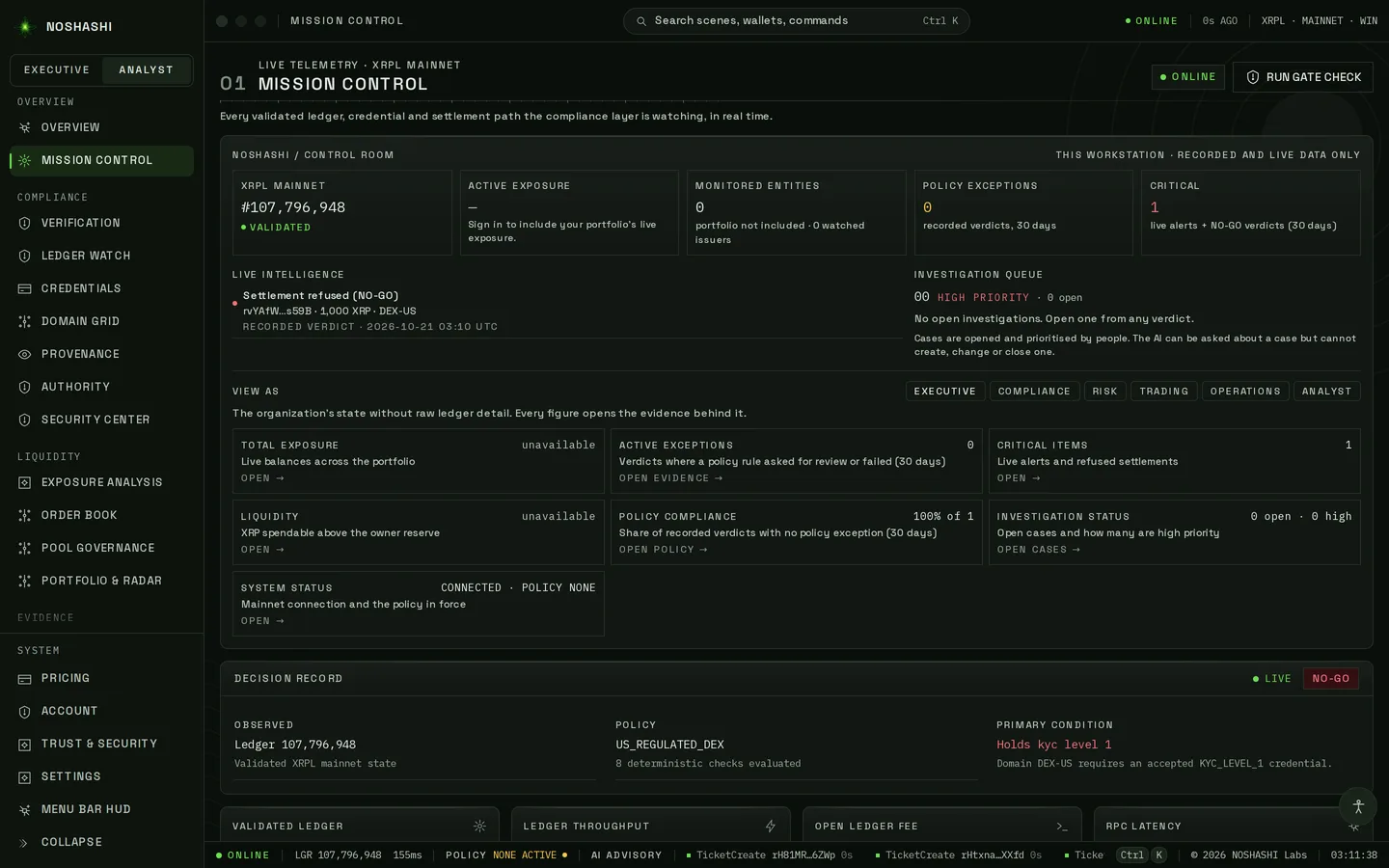The image size is (1389, 868).
Task: Click the Provenance eye icon
Action: 25,354
